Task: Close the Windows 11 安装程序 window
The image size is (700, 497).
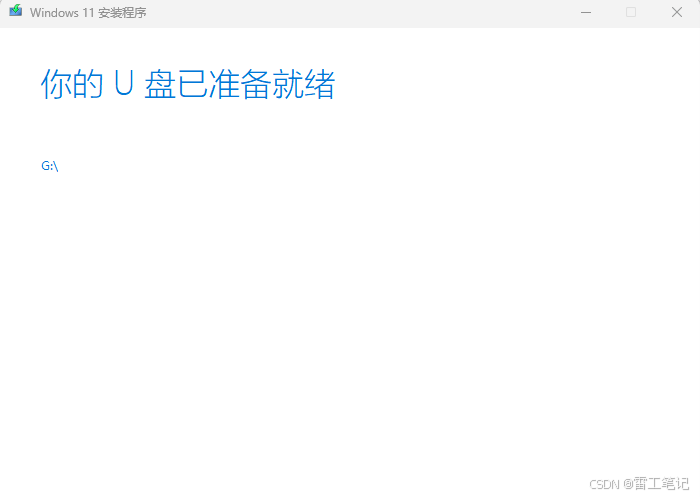Action: tap(677, 13)
